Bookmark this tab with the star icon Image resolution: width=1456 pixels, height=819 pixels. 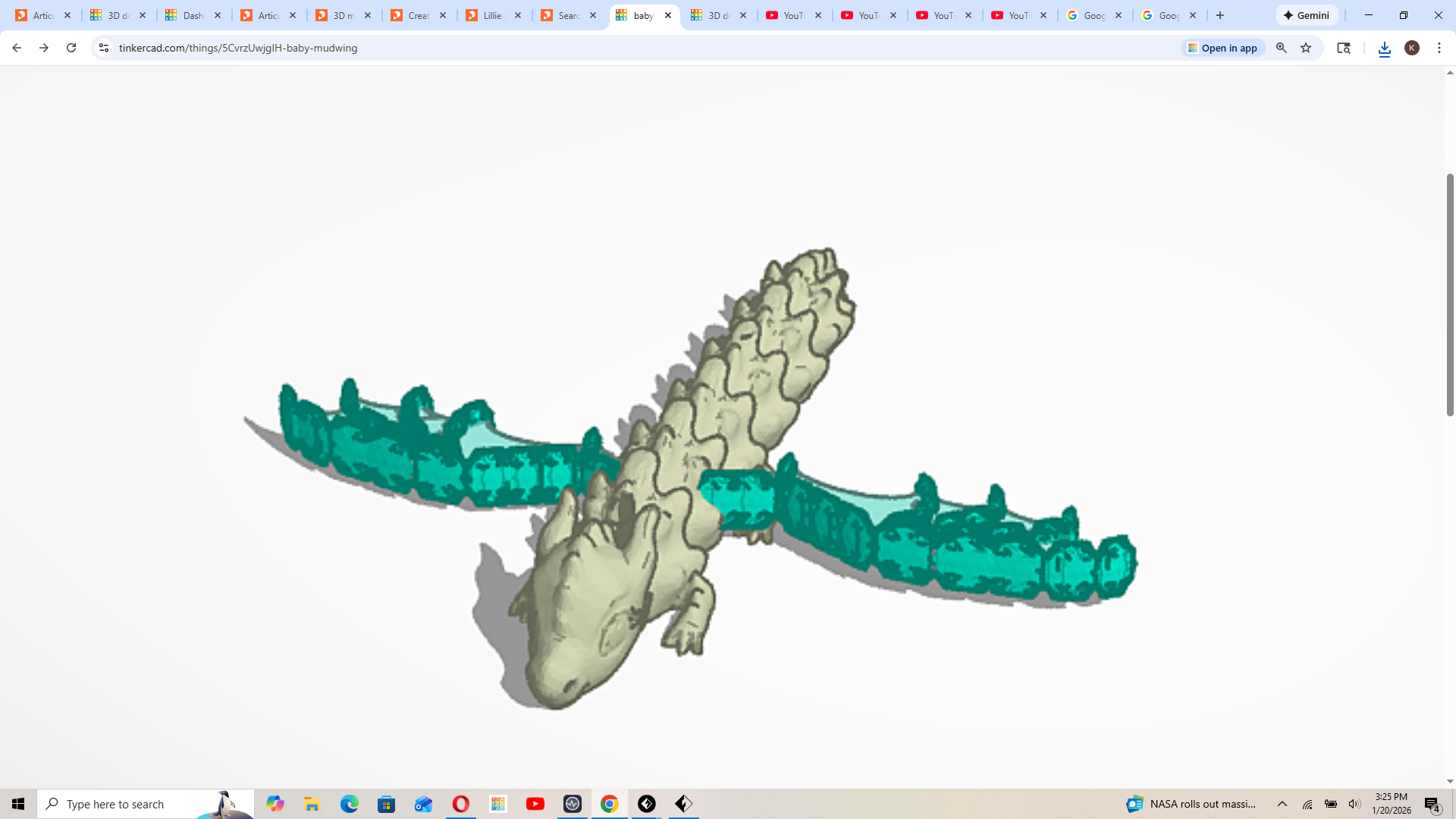tap(1306, 48)
